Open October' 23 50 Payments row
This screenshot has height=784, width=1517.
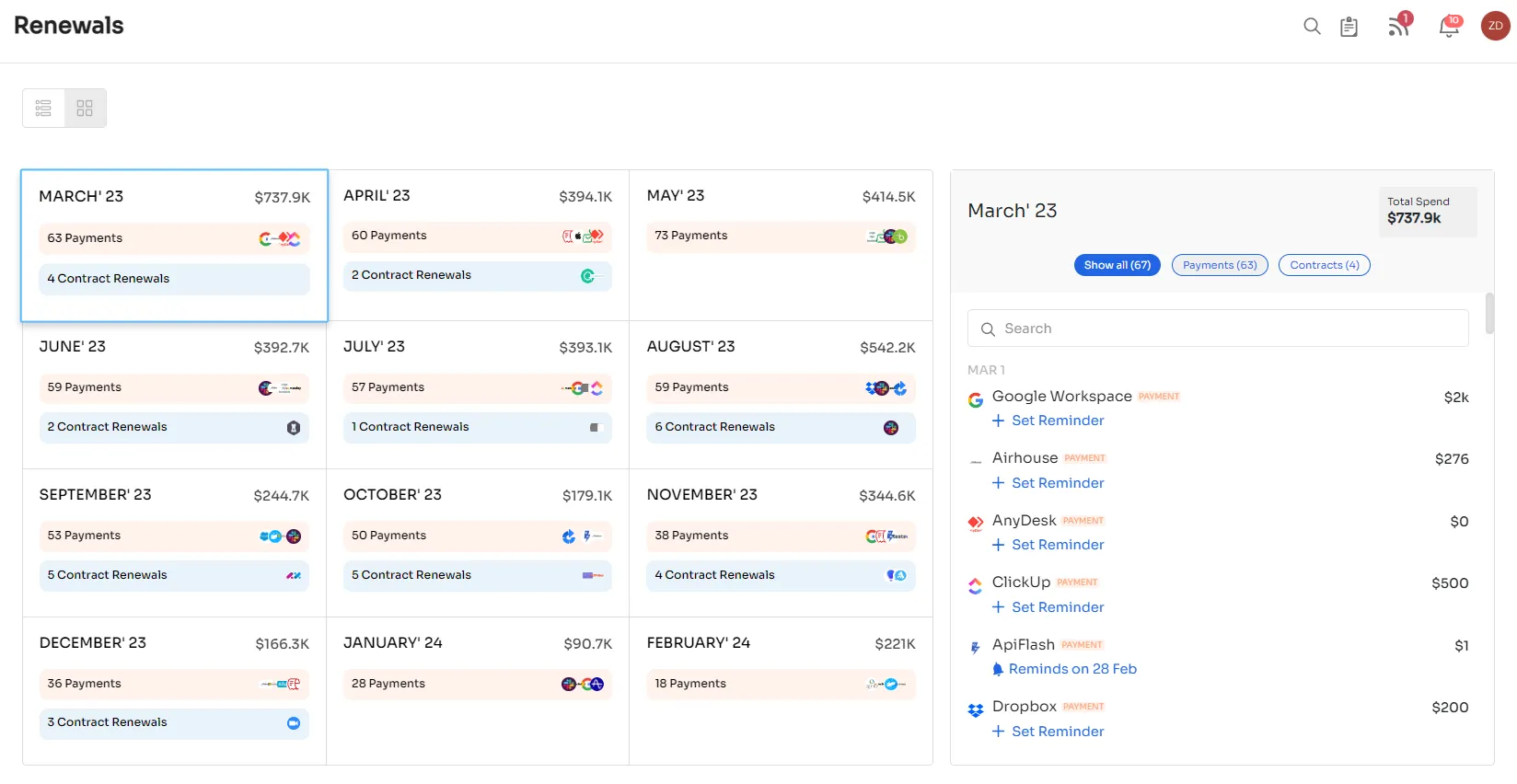(x=478, y=536)
